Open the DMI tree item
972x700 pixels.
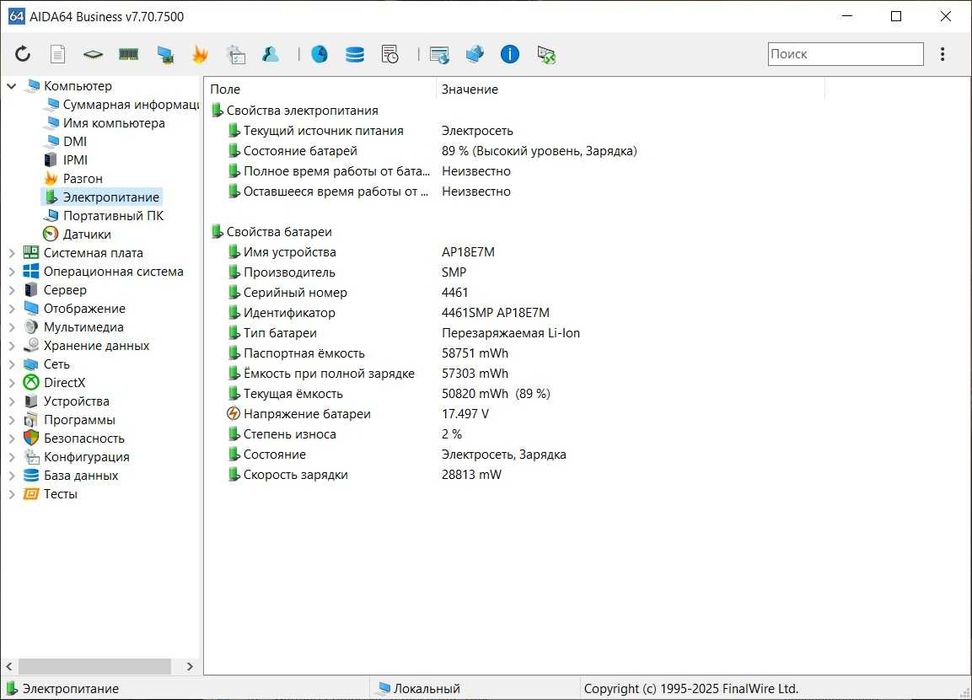[x=65, y=142]
